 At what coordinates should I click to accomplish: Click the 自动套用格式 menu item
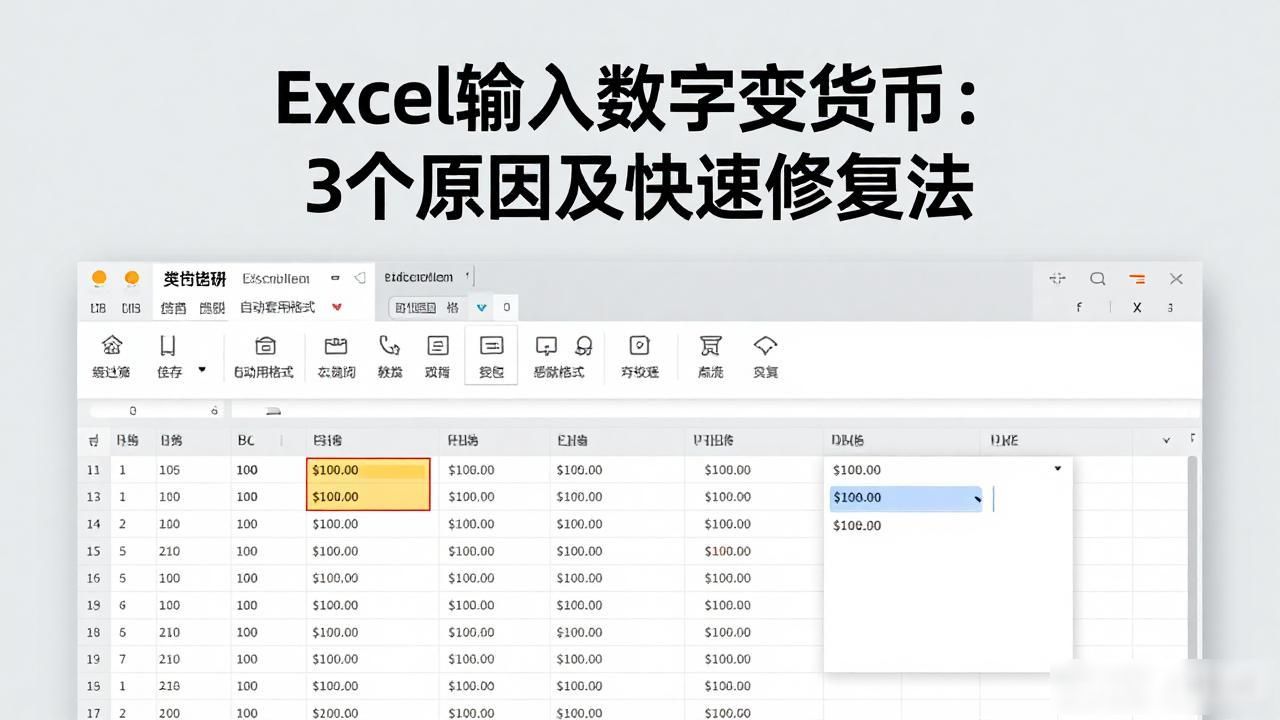(278, 308)
